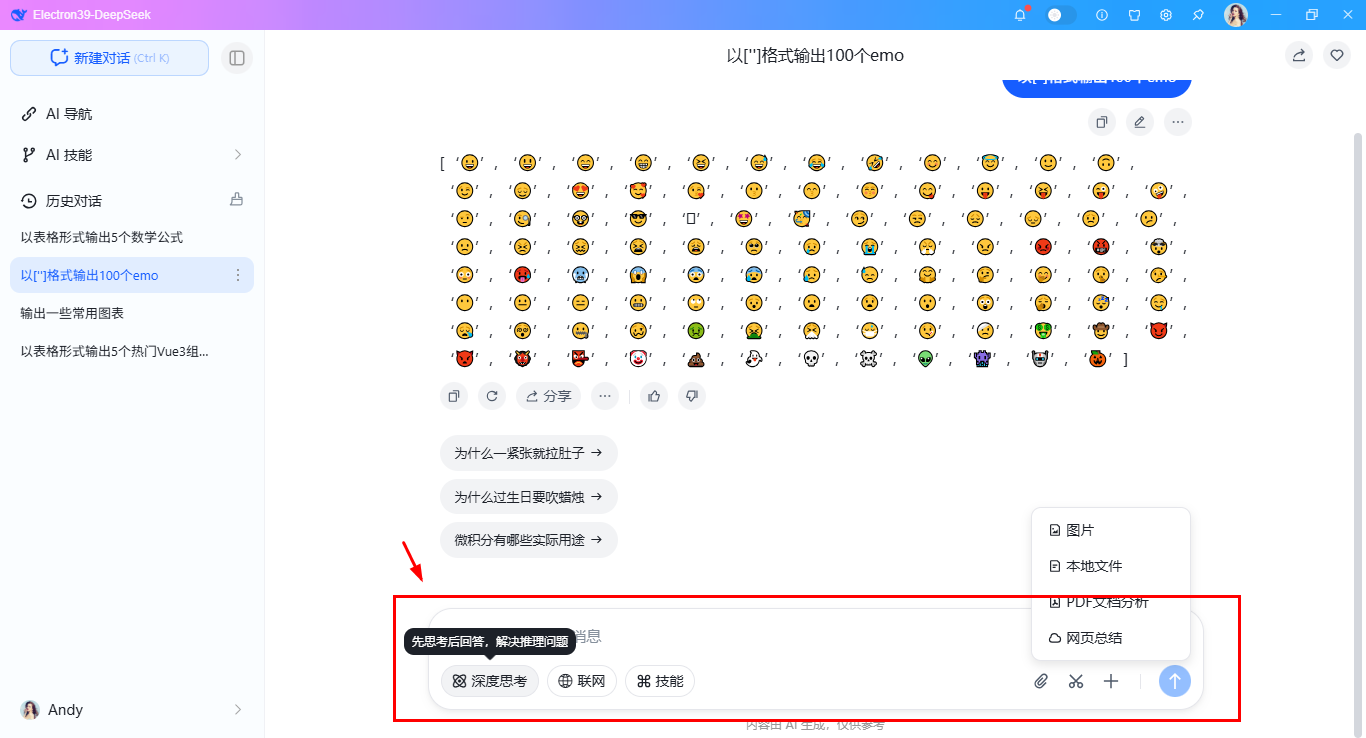This screenshot has height=738, width=1366.
Task: Focus the message input field
Action: click(x=815, y=636)
